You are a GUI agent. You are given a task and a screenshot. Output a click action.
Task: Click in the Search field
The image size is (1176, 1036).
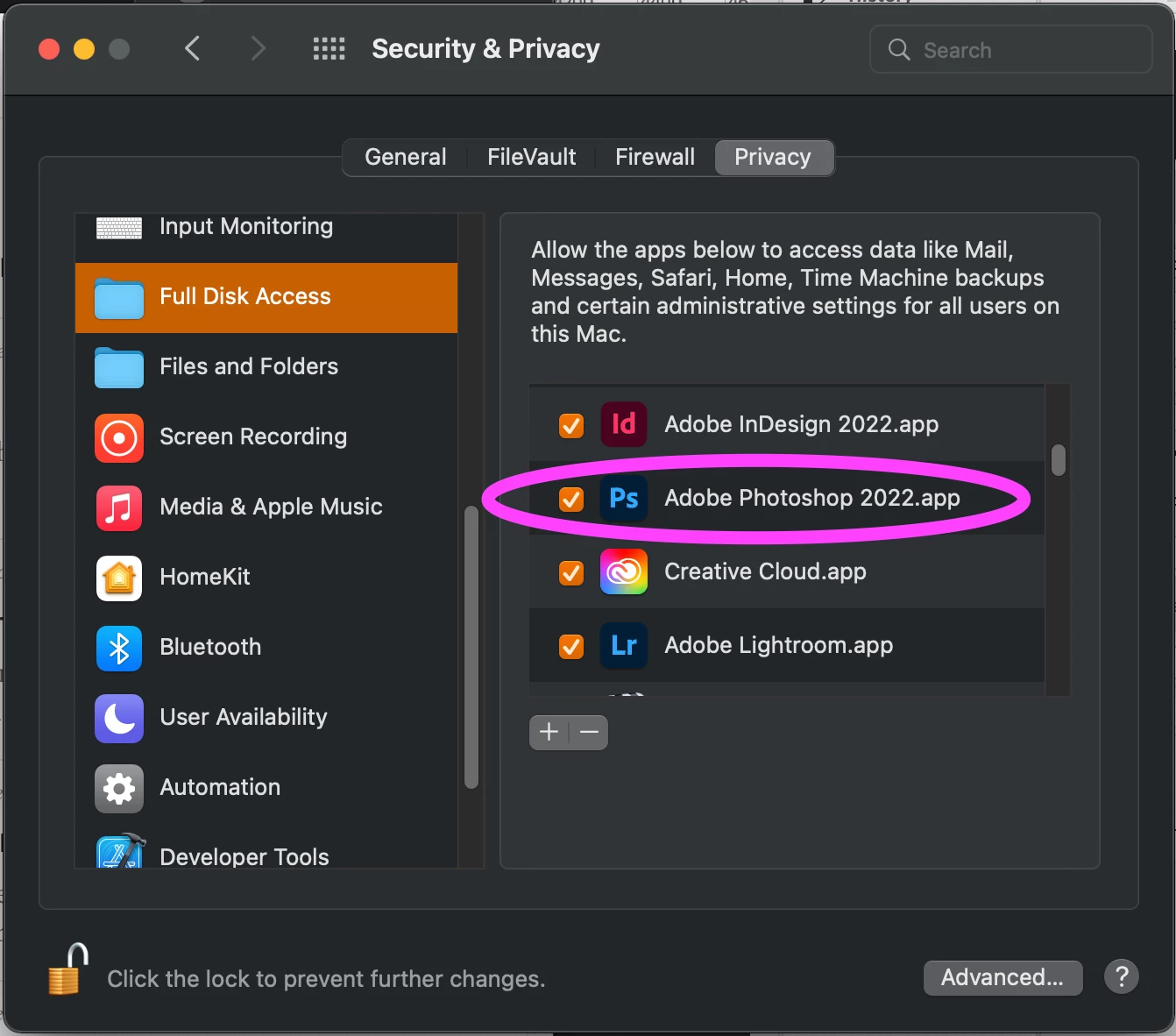(x=1010, y=49)
